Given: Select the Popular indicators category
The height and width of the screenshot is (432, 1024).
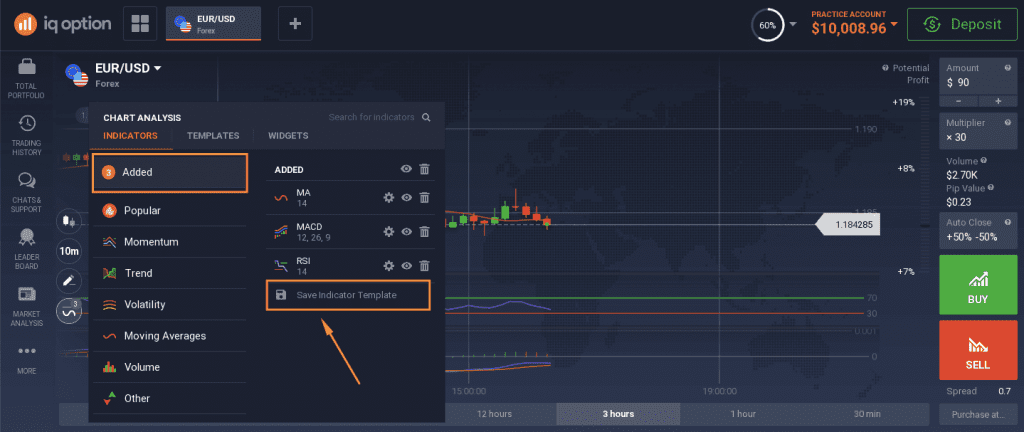Looking at the screenshot, I should [170, 210].
